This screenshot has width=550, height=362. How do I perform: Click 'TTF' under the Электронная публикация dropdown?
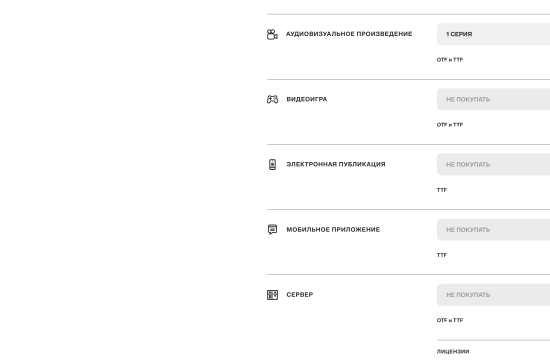pyautogui.click(x=442, y=190)
